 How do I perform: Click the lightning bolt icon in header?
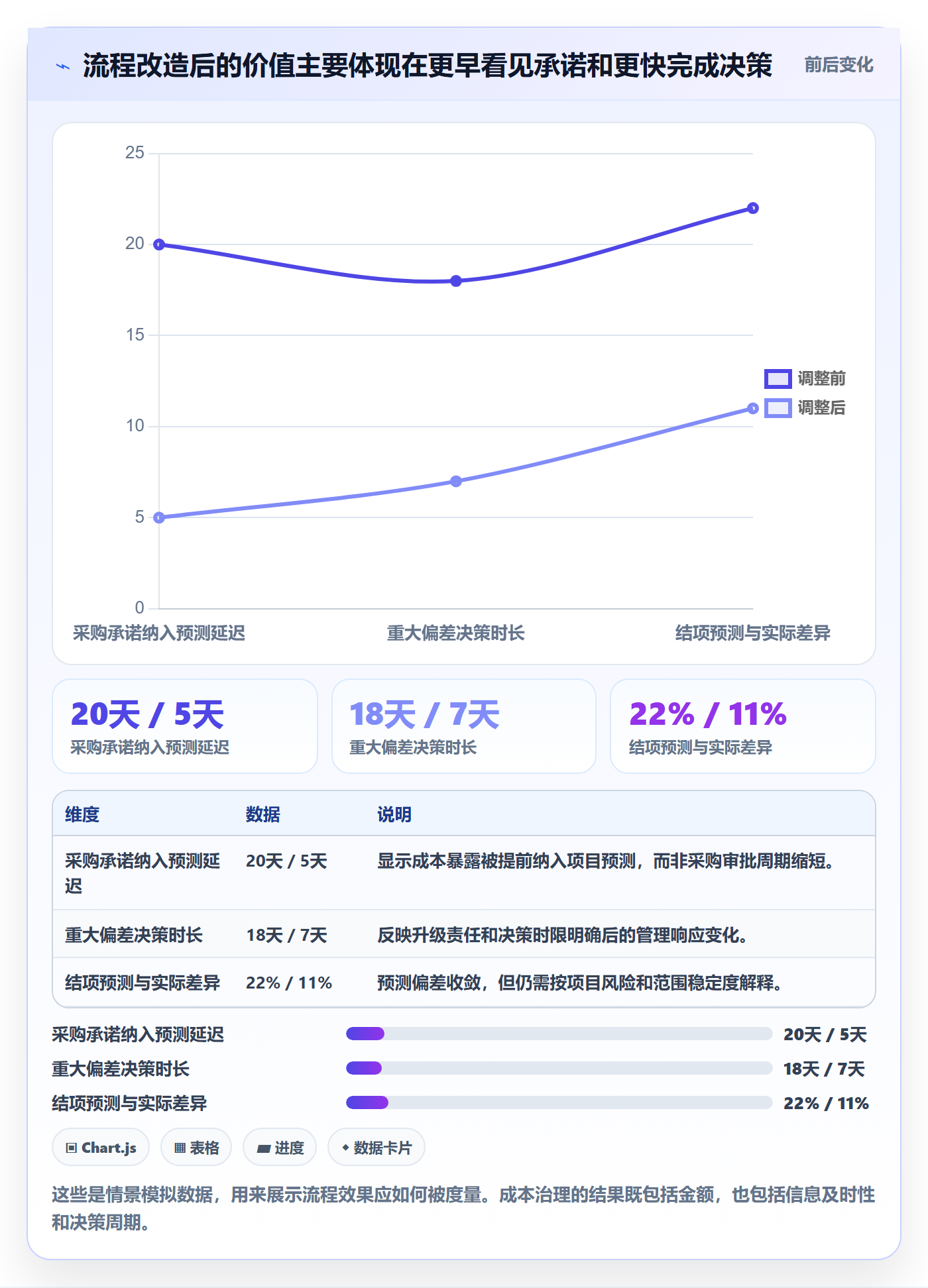(x=63, y=66)
